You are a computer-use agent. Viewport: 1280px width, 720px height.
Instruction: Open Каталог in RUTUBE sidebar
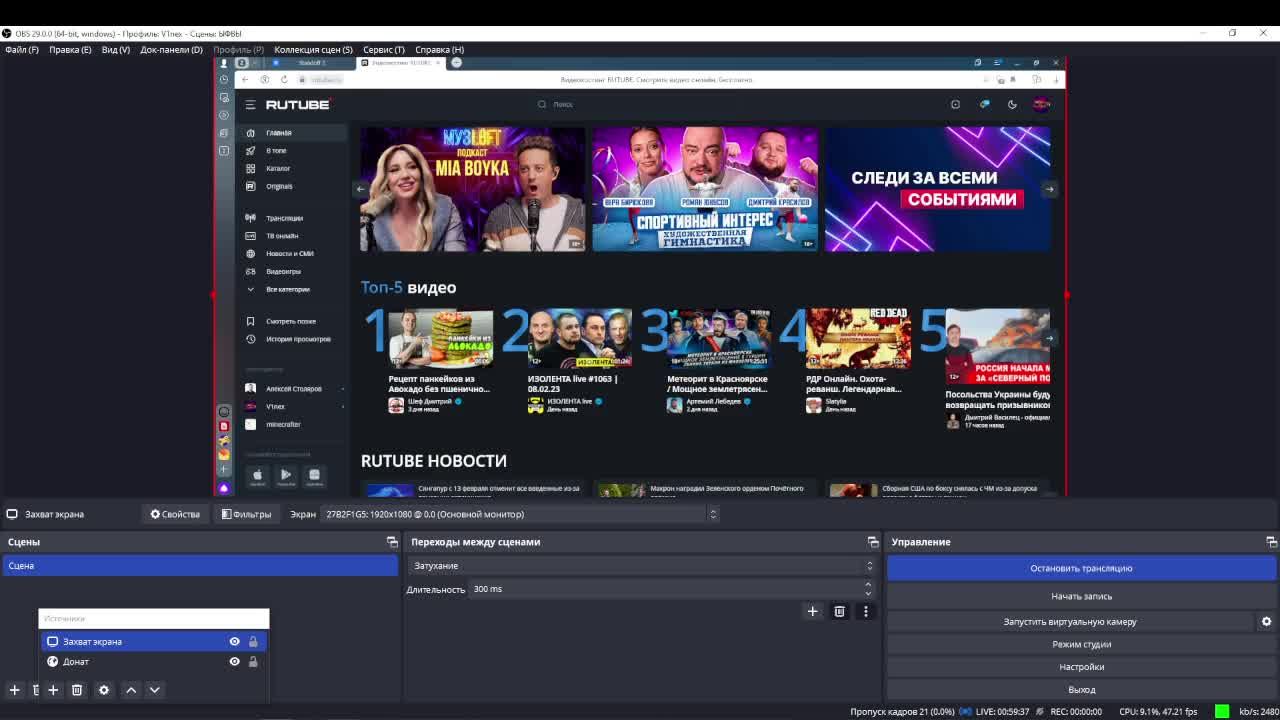click(290, 169)
